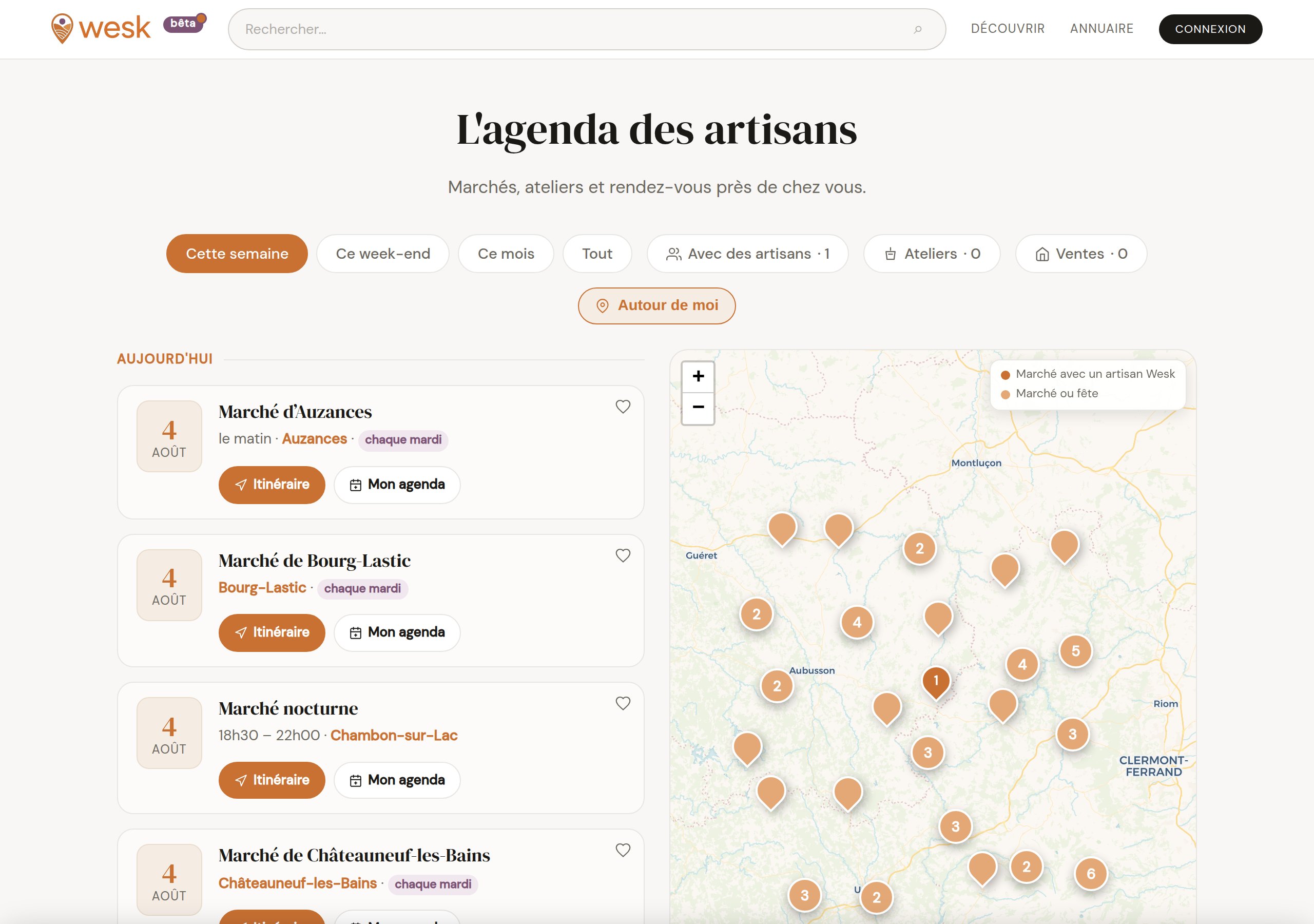Click the AUJOURD'HUI section heading
1314x924 pixels.
[165, 359]
